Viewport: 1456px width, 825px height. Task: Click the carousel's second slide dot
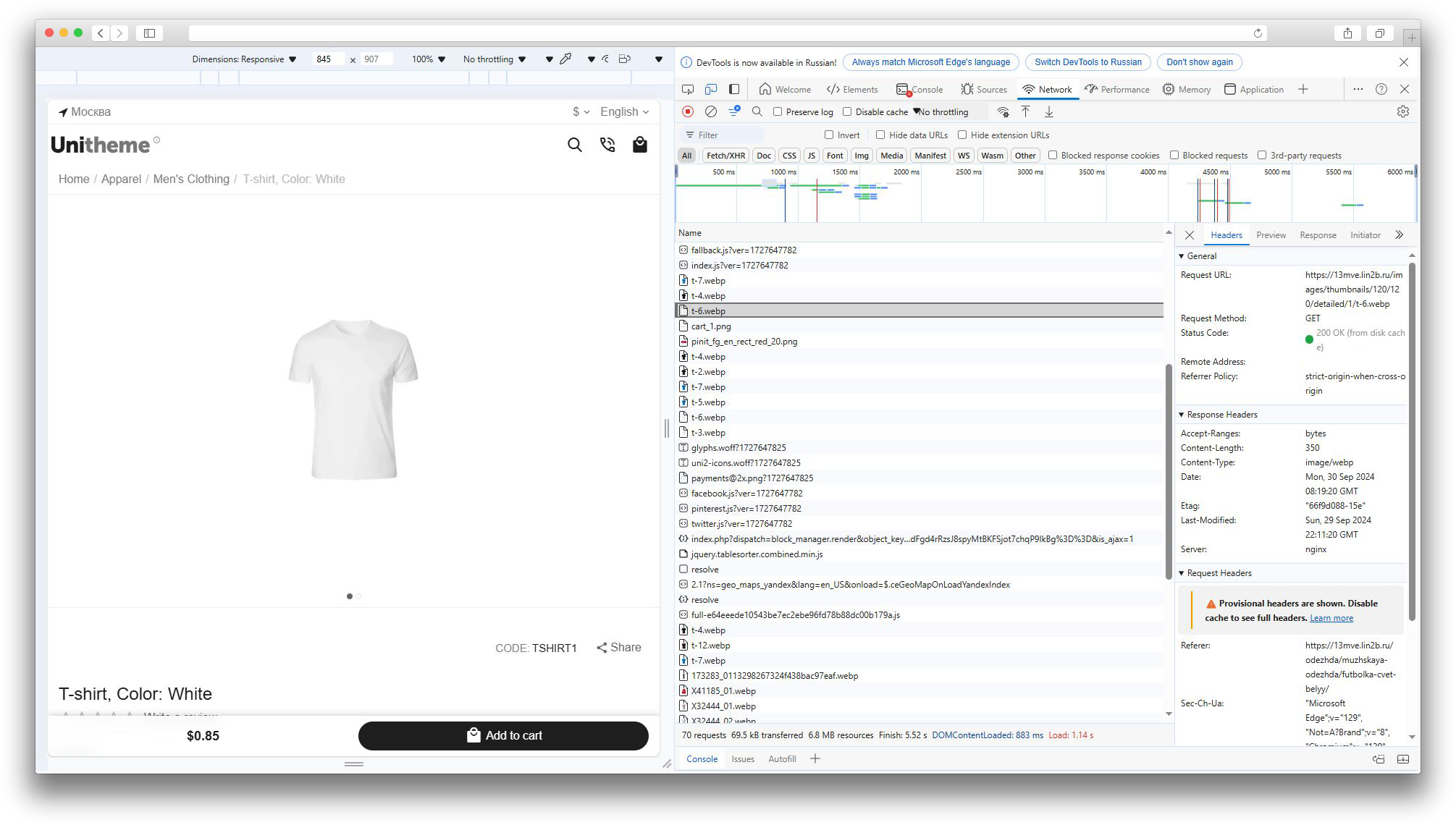[359, 596]
